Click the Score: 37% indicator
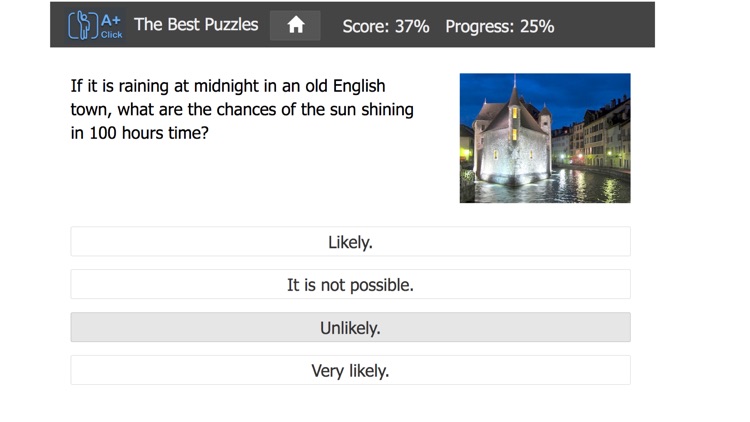750x422 pixels. point(385,26)
